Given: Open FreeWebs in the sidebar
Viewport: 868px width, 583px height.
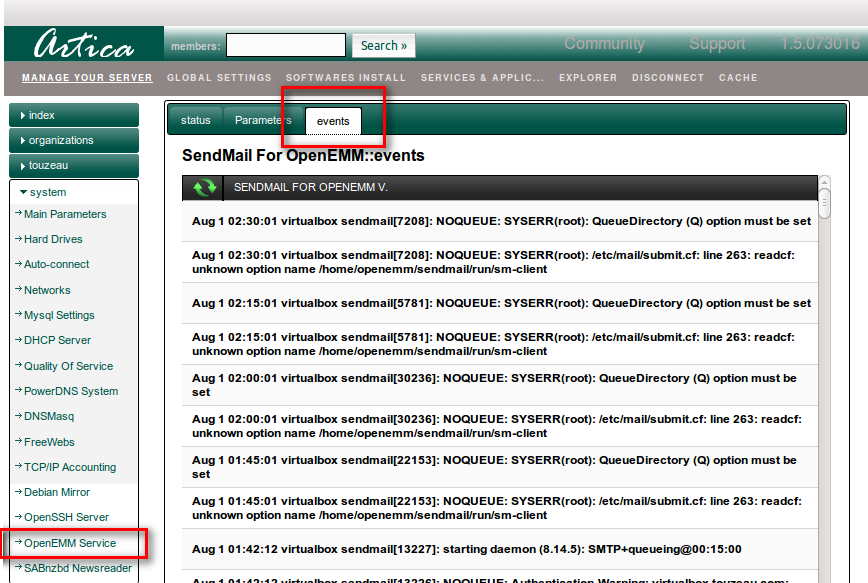Looking at the screenshot, I should pos(49,442).
